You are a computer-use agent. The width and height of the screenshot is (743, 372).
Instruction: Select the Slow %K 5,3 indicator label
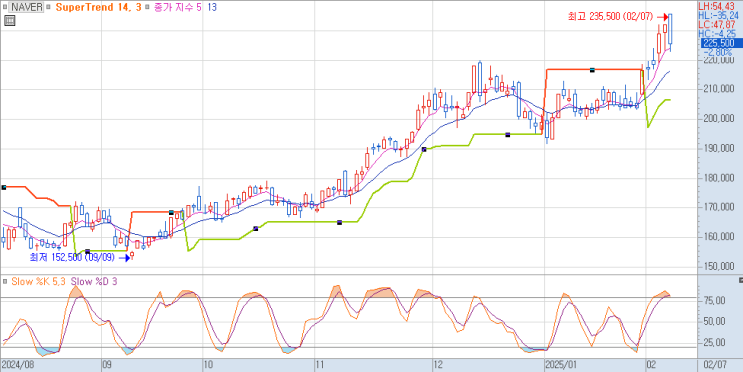39,281
